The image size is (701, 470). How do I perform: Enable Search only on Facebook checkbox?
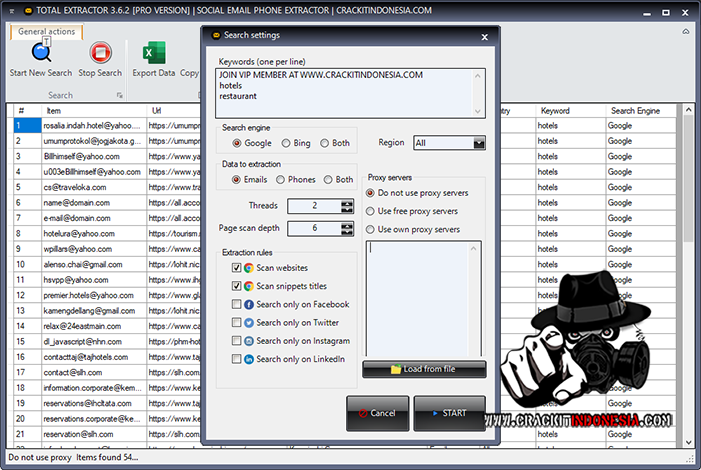pos(236,304)
